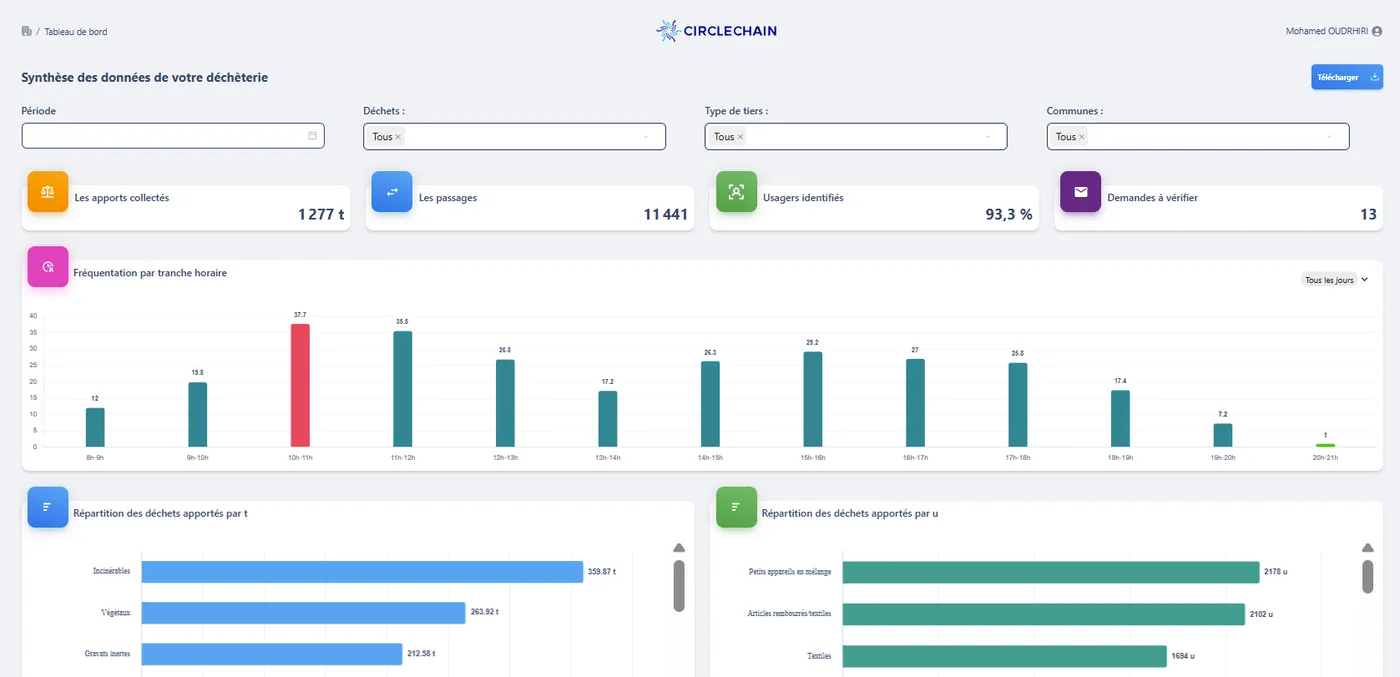This screenshot has height=677, width=1400.
Task: Click the Demandes à vérifier value 13
Action: (x=1369, y=214)
